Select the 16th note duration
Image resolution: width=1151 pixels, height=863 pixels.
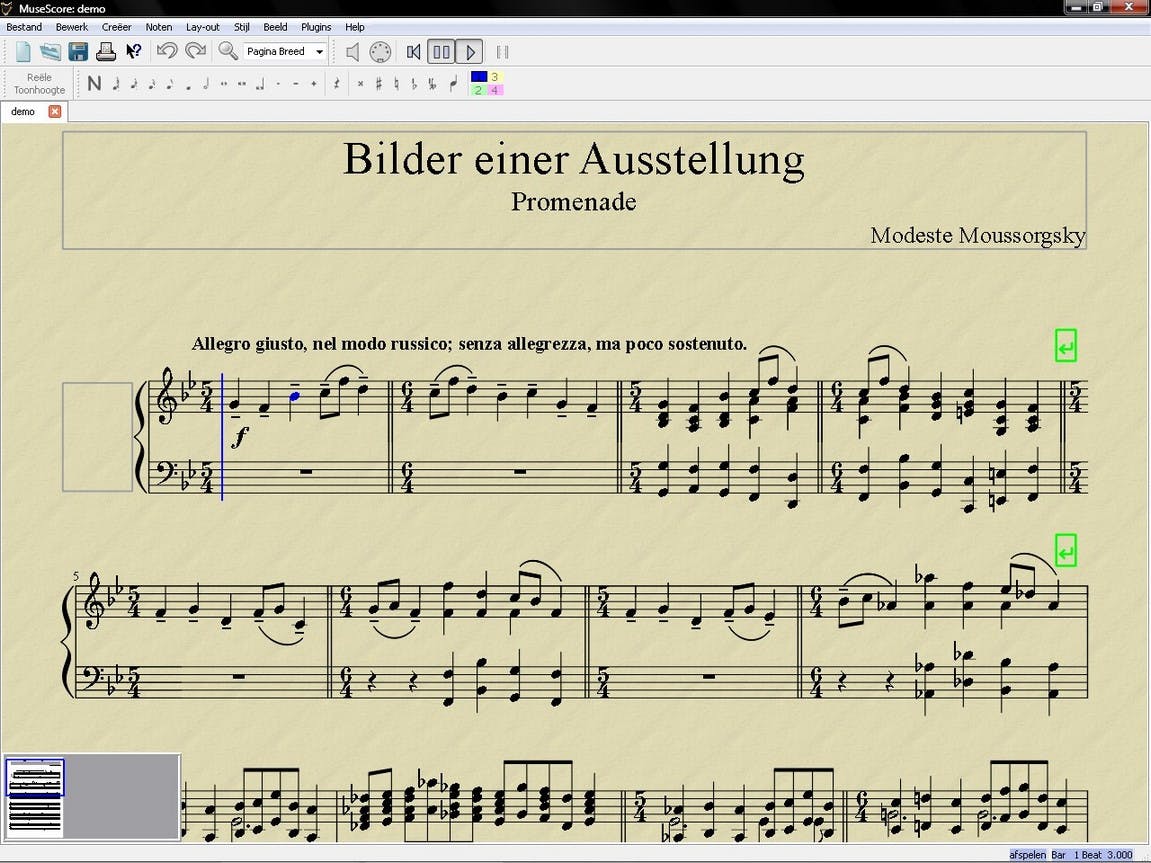click(x=151, y=84)
